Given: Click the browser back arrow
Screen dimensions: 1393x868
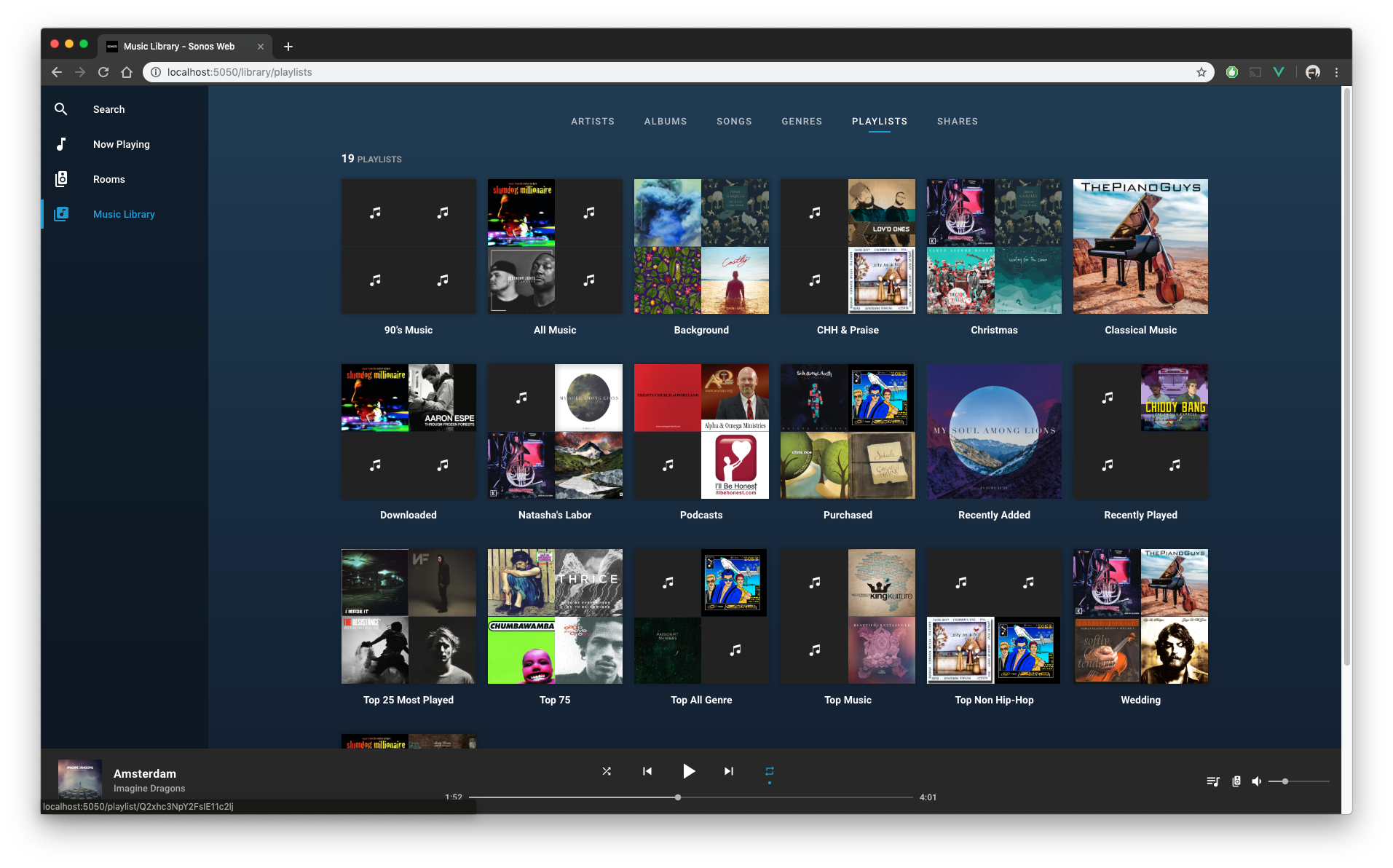Looking at the screenshot, I should tap(57, 72).
